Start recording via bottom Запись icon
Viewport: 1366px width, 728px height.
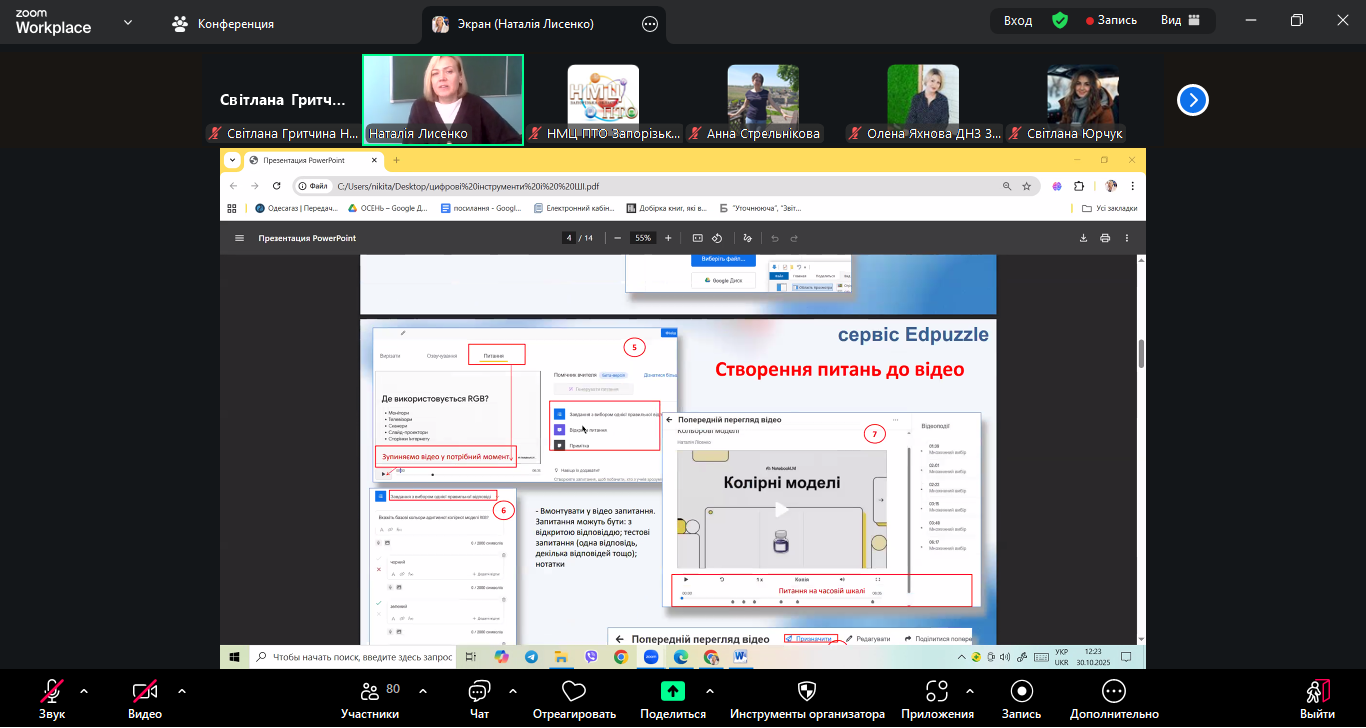point(1021,692)
